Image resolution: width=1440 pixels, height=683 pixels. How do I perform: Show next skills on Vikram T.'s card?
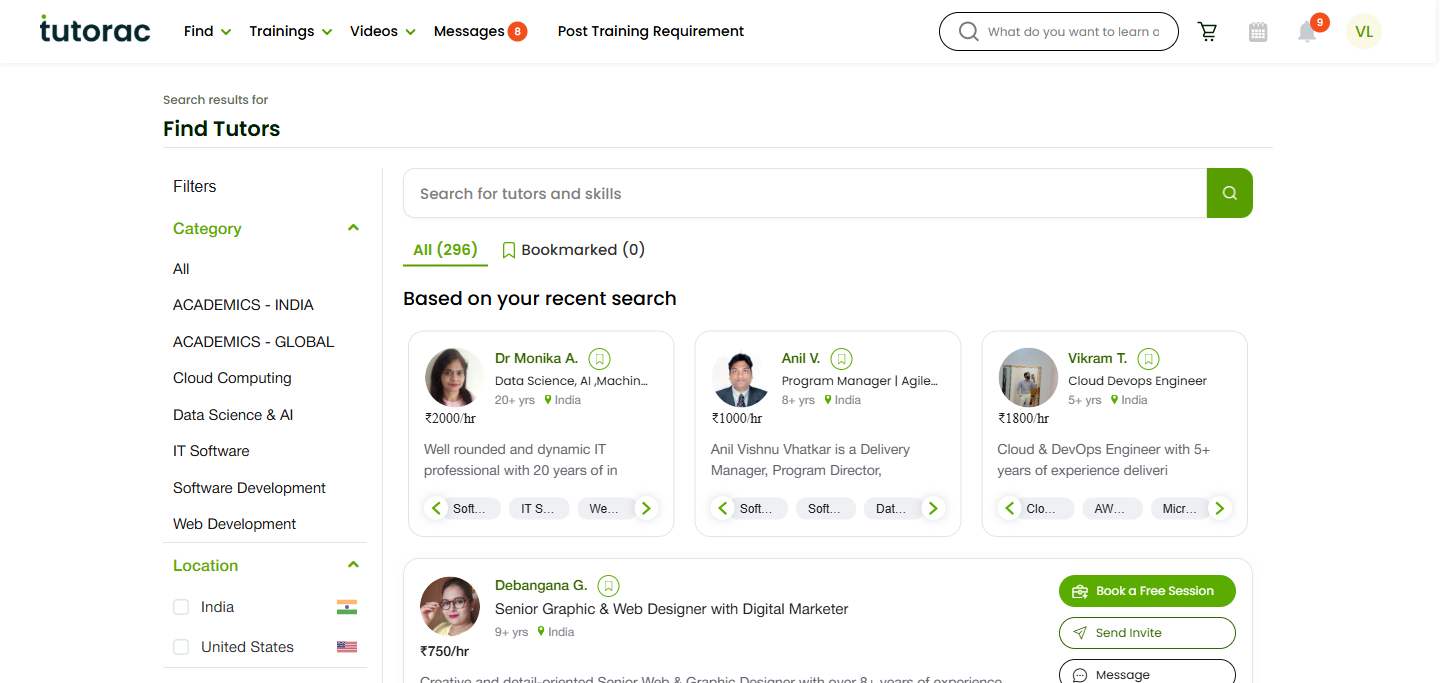point(1219,508)
